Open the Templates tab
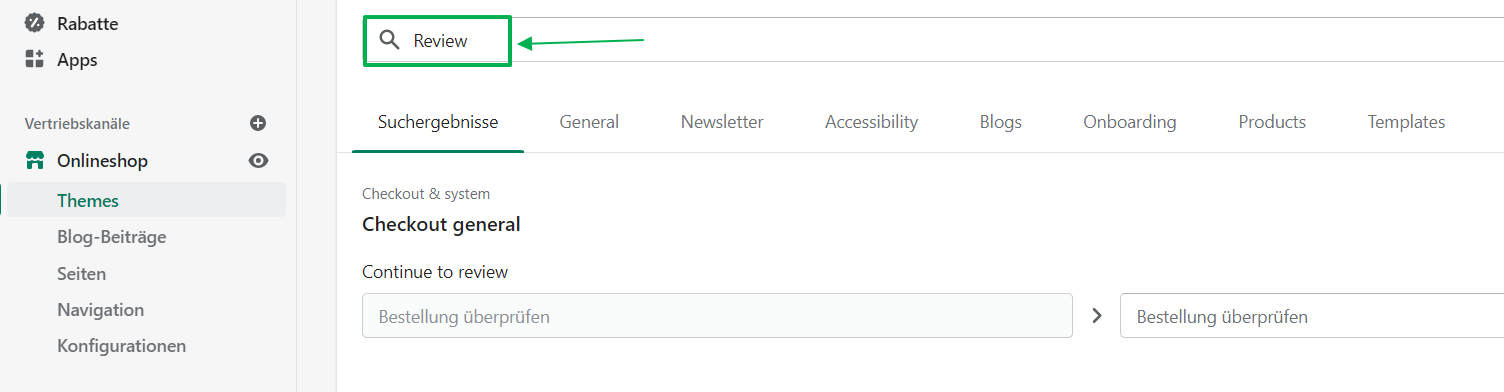 click(1406, 122)
